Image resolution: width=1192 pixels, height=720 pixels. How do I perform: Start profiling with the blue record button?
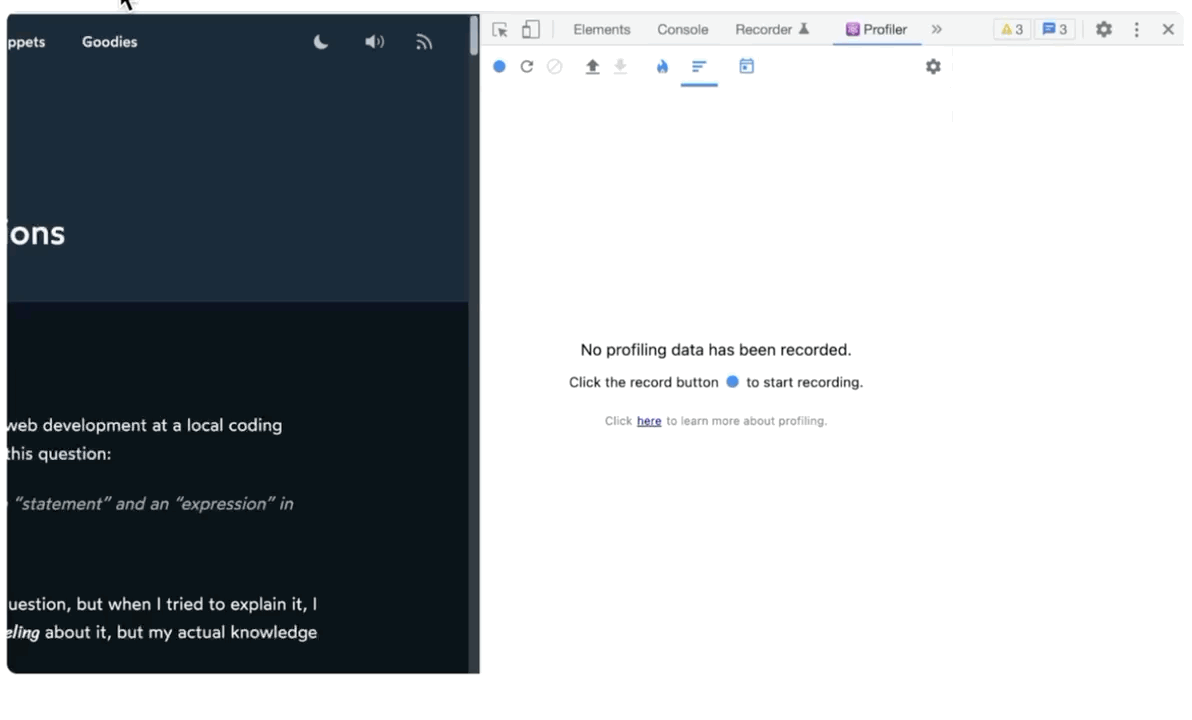click(x=499, y=66)
